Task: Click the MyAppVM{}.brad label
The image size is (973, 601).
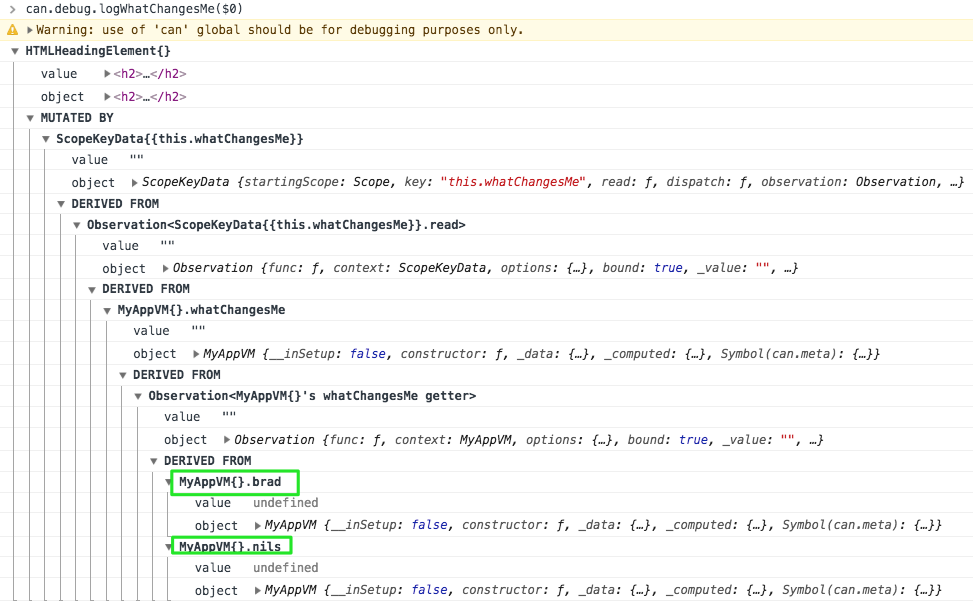Action: (x=230, y=482)
